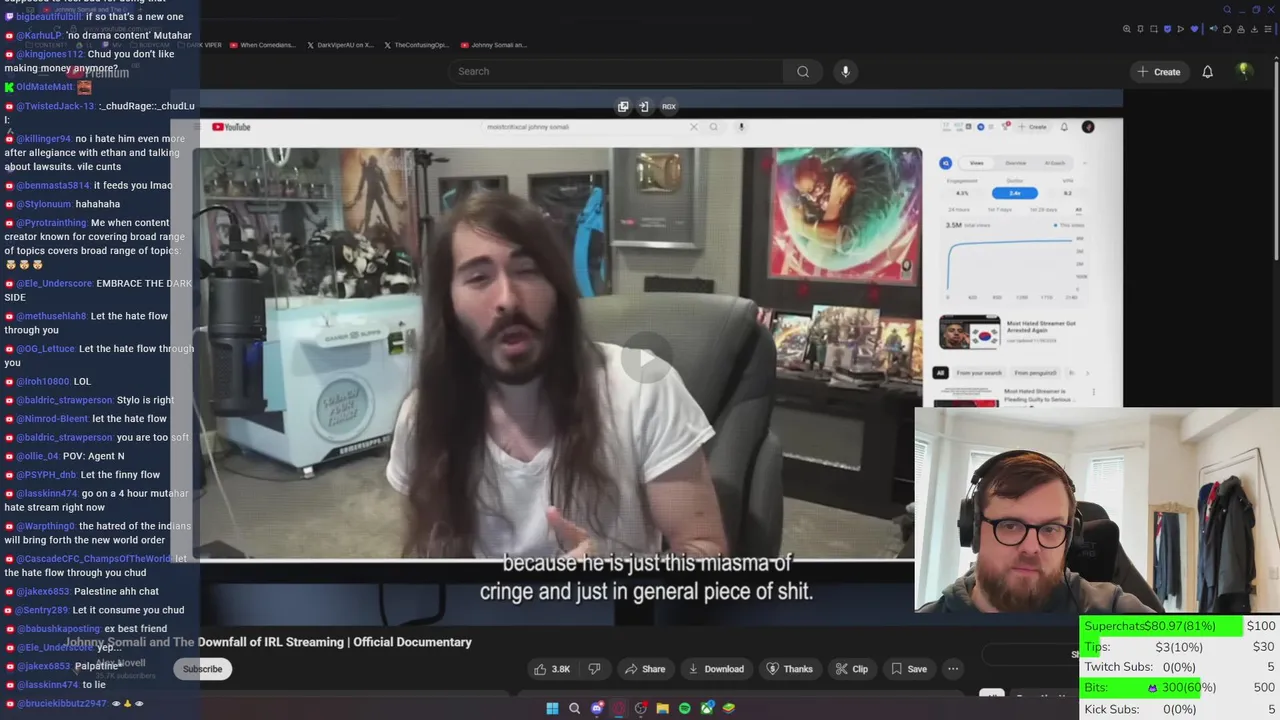Focus the YouTube Search field

pos(615,71)
